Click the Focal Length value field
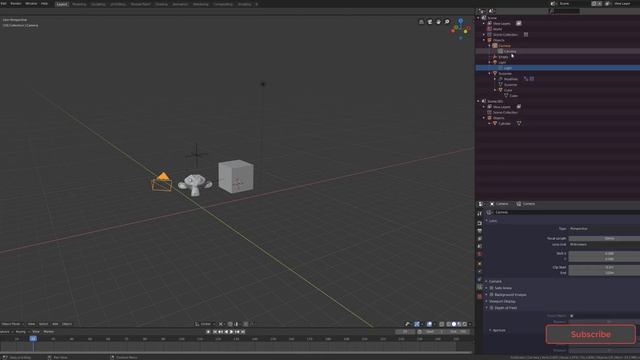Screen dimensions: 640x360 coord(604,238)
